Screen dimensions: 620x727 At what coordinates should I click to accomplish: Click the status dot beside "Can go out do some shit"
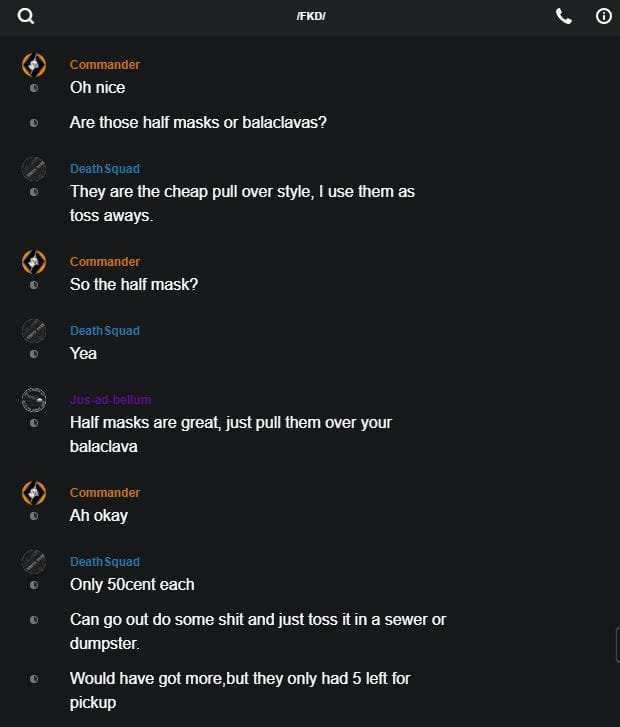pos(34,620)
